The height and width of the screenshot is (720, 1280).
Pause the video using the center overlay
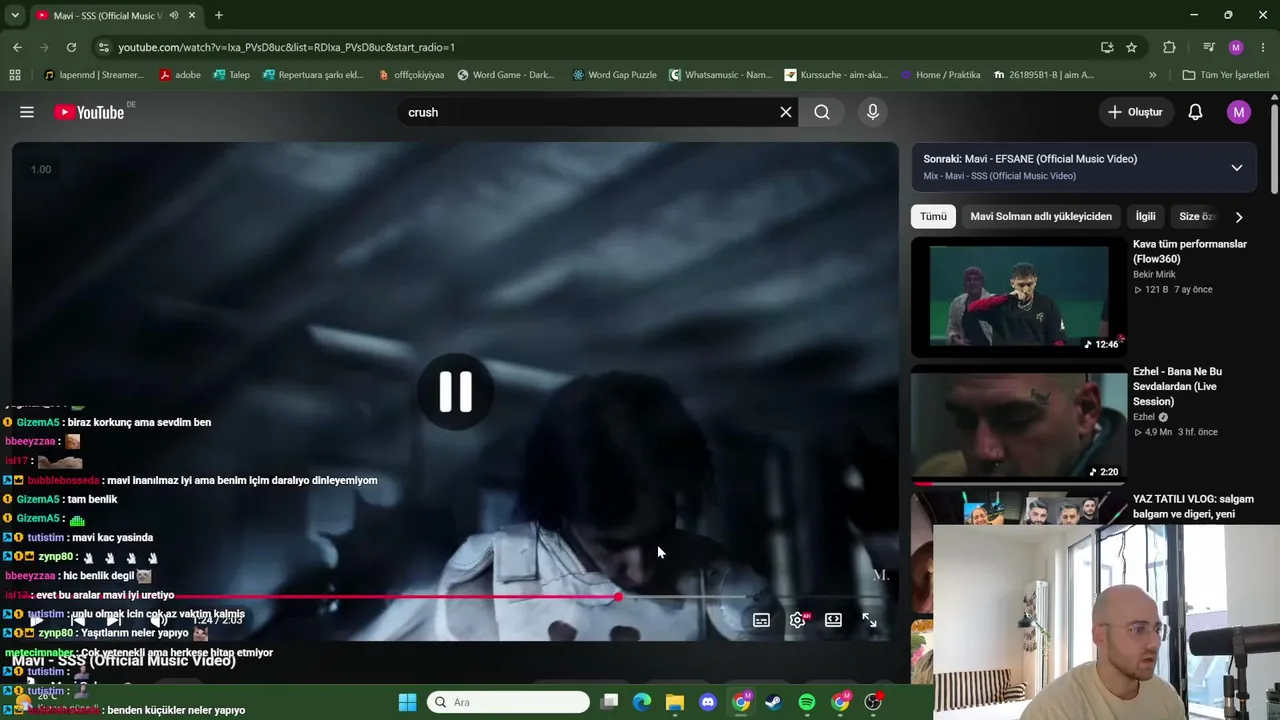(x=455, y=391)
